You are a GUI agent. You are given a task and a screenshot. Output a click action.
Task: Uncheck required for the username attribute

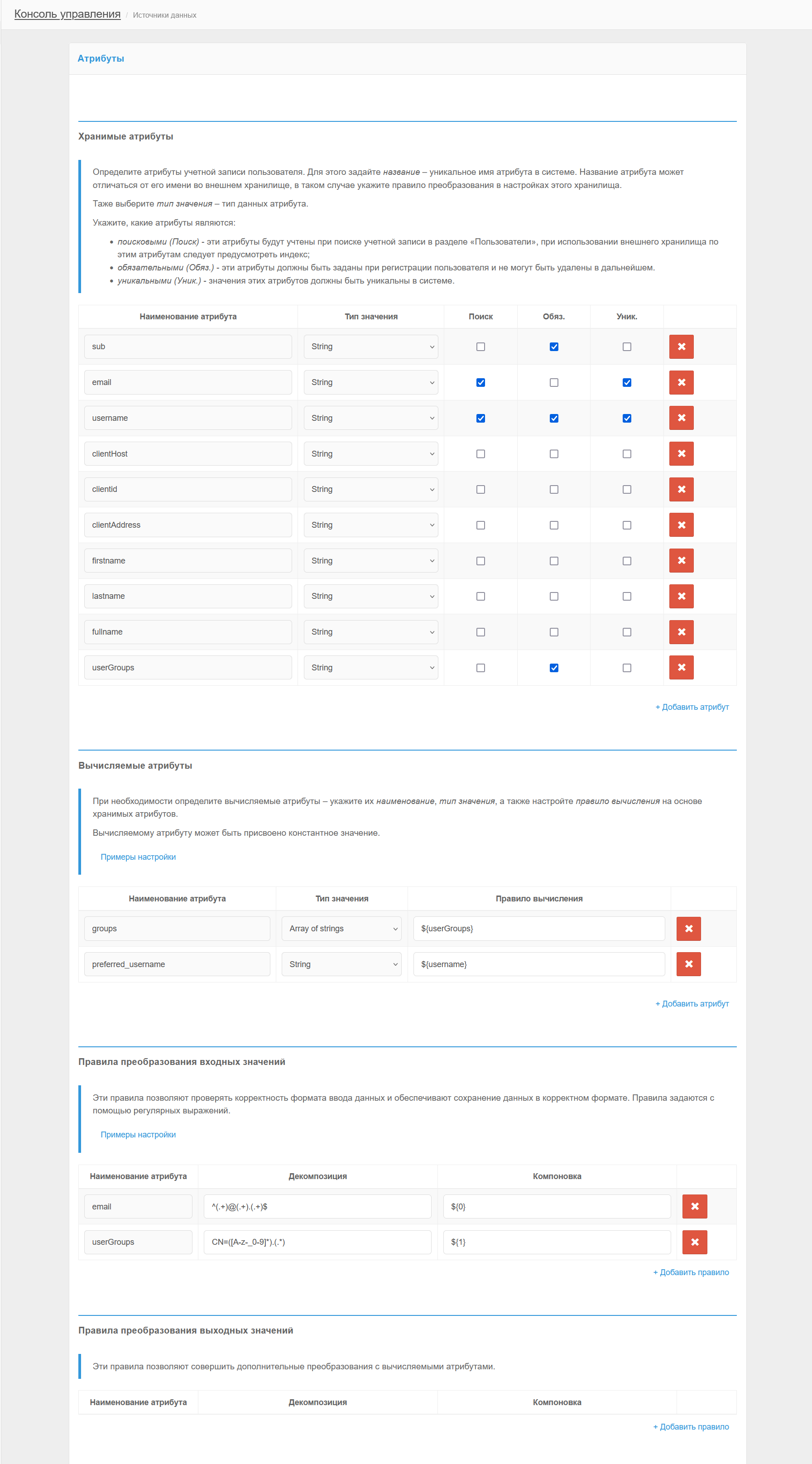[554, 418]
